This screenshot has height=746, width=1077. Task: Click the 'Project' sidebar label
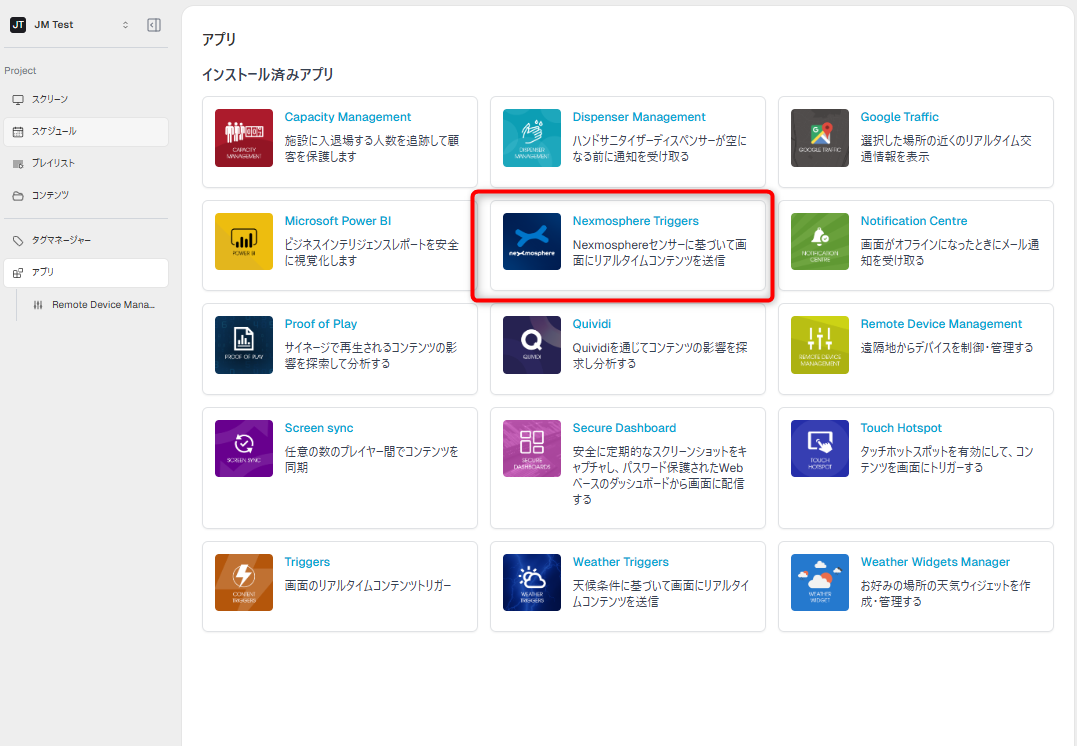click(20, 71)
